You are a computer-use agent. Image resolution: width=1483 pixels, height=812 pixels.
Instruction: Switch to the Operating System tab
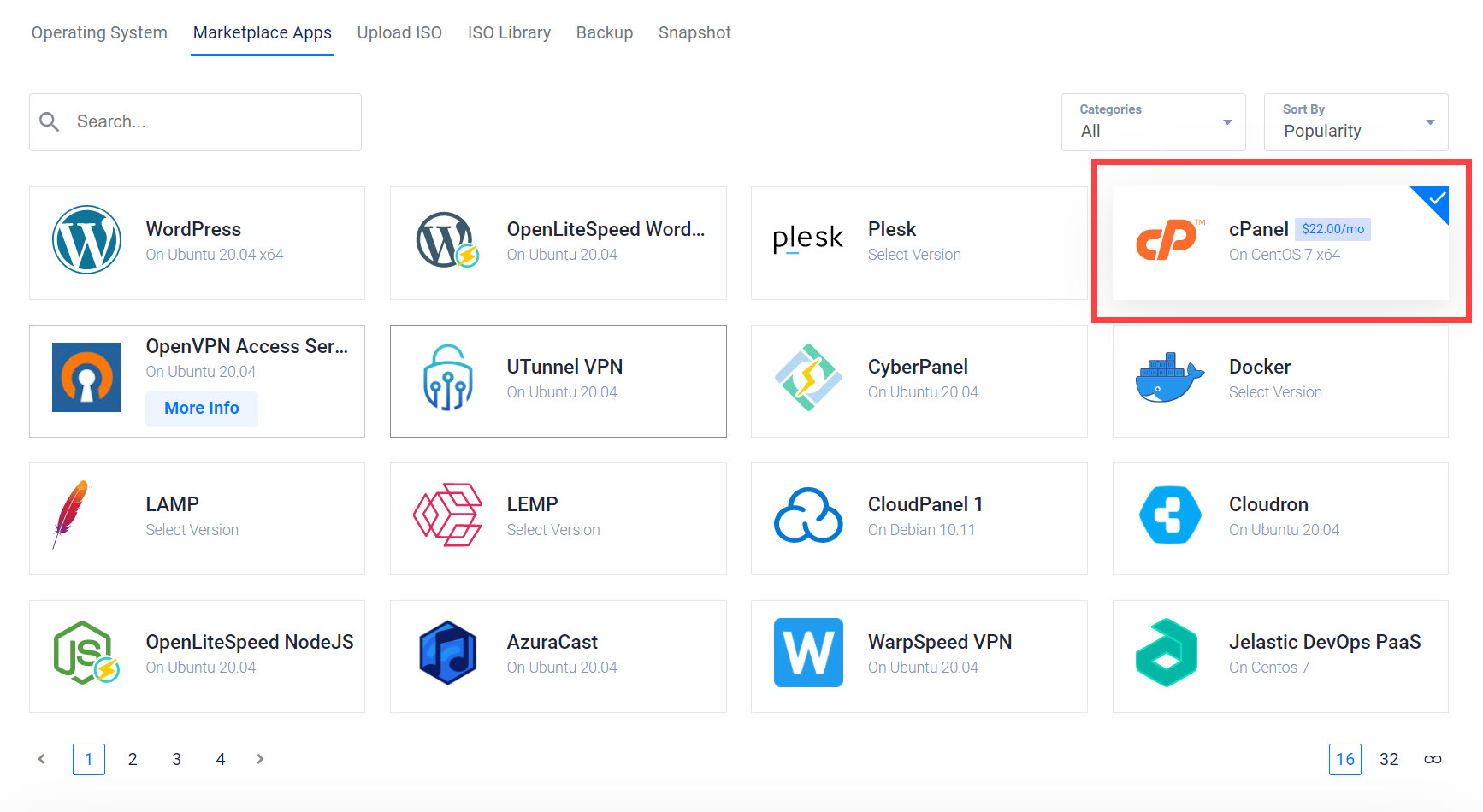point(98,32)
